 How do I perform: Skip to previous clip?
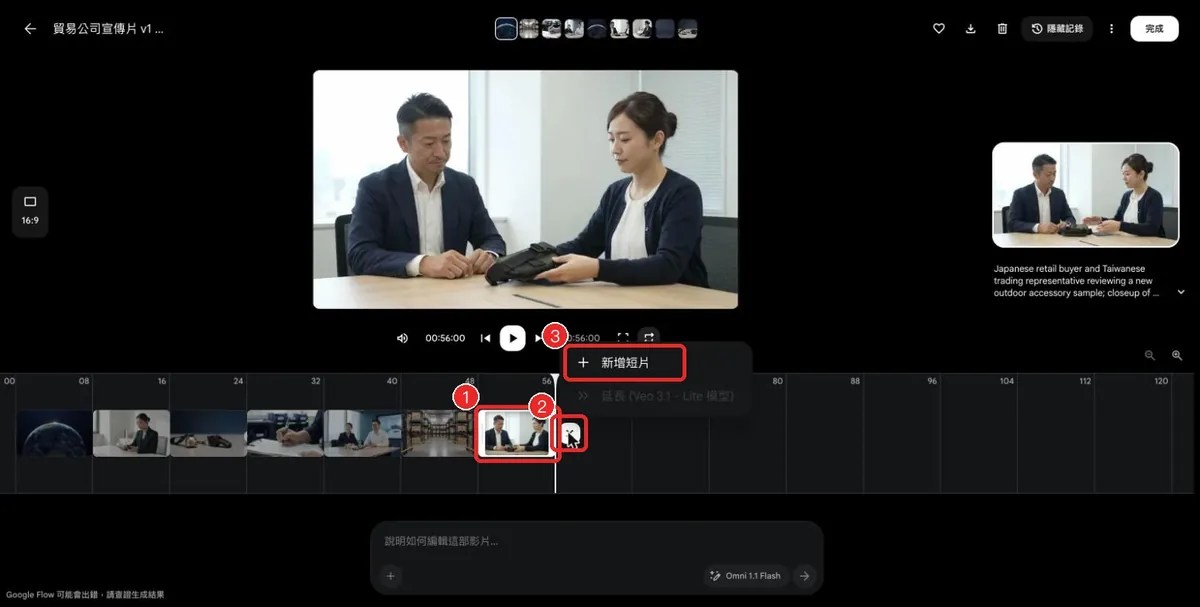click(485, 338)
